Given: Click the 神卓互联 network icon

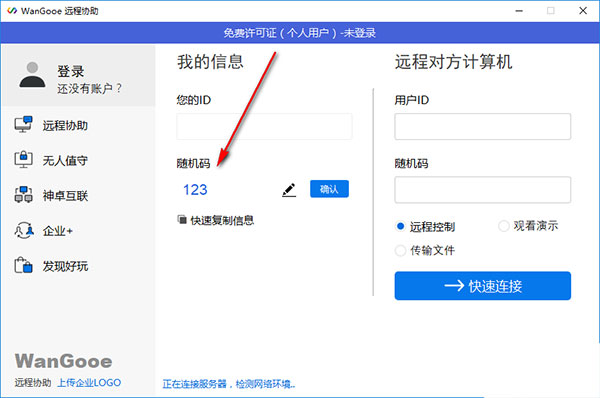Looking at the screenshot, I should pyautogui.click(x=23, y=195).
